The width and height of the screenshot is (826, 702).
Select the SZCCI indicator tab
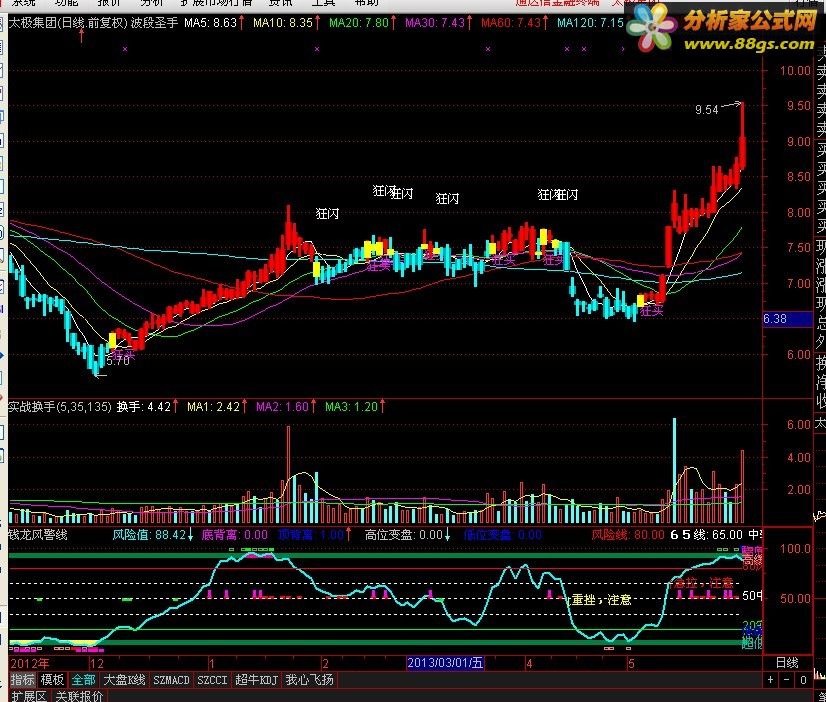point(212,680)
